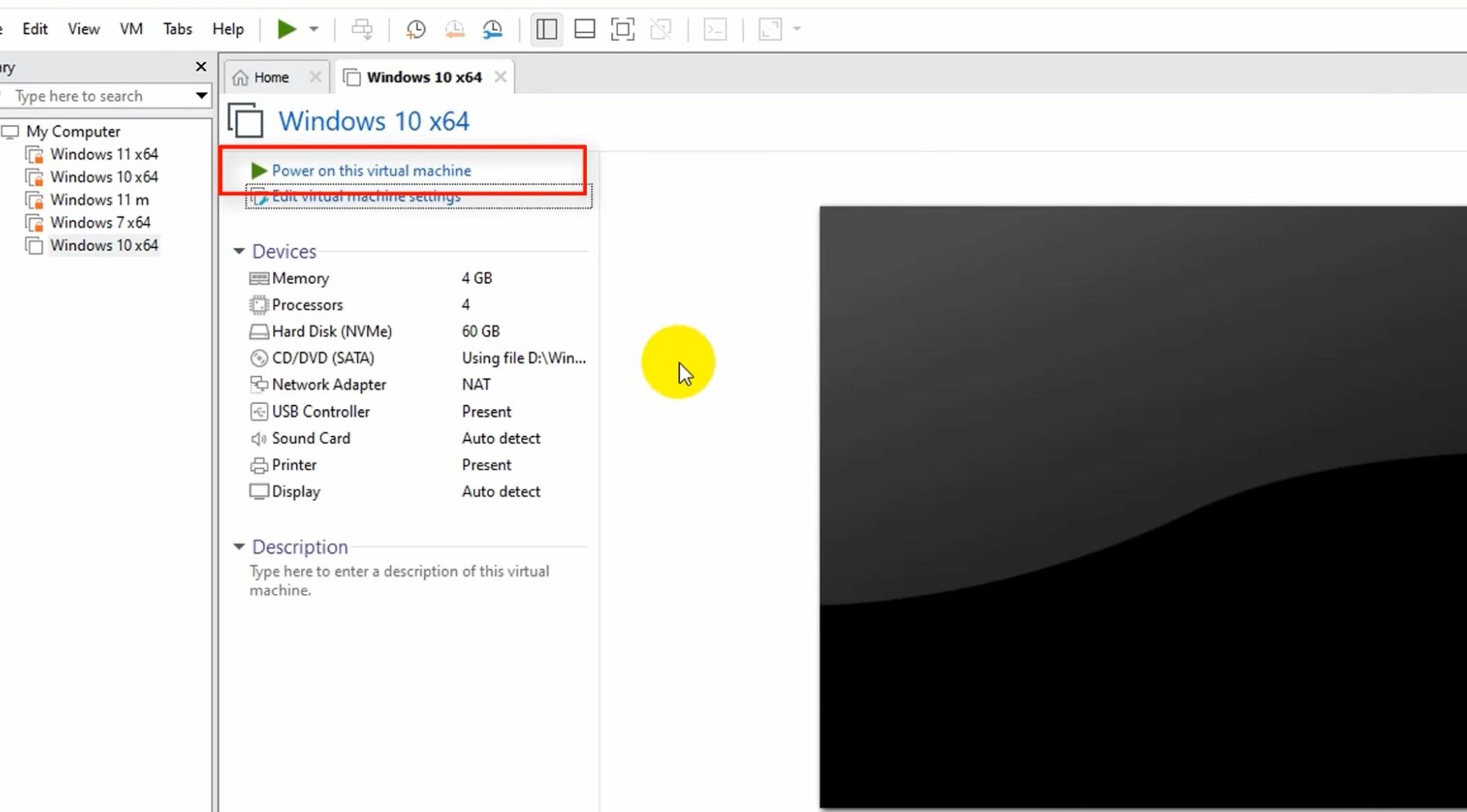Switch to the Home tab

(x=271, y=77)
